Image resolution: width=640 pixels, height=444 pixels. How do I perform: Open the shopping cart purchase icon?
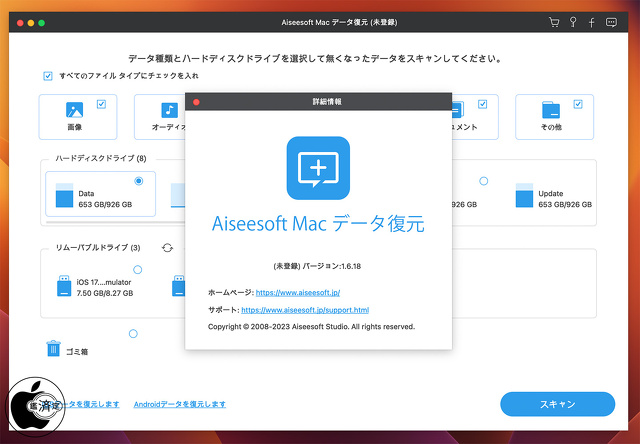click(553, 22)
